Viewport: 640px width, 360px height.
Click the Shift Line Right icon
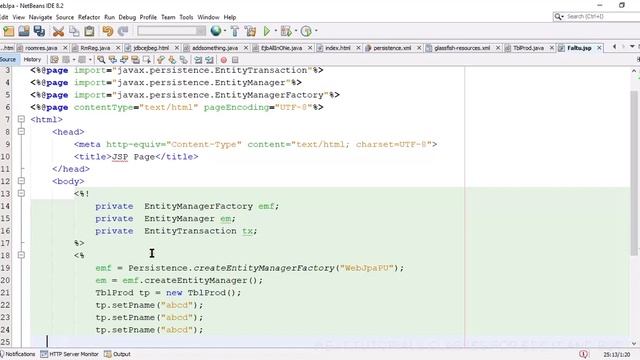point(209,60)
